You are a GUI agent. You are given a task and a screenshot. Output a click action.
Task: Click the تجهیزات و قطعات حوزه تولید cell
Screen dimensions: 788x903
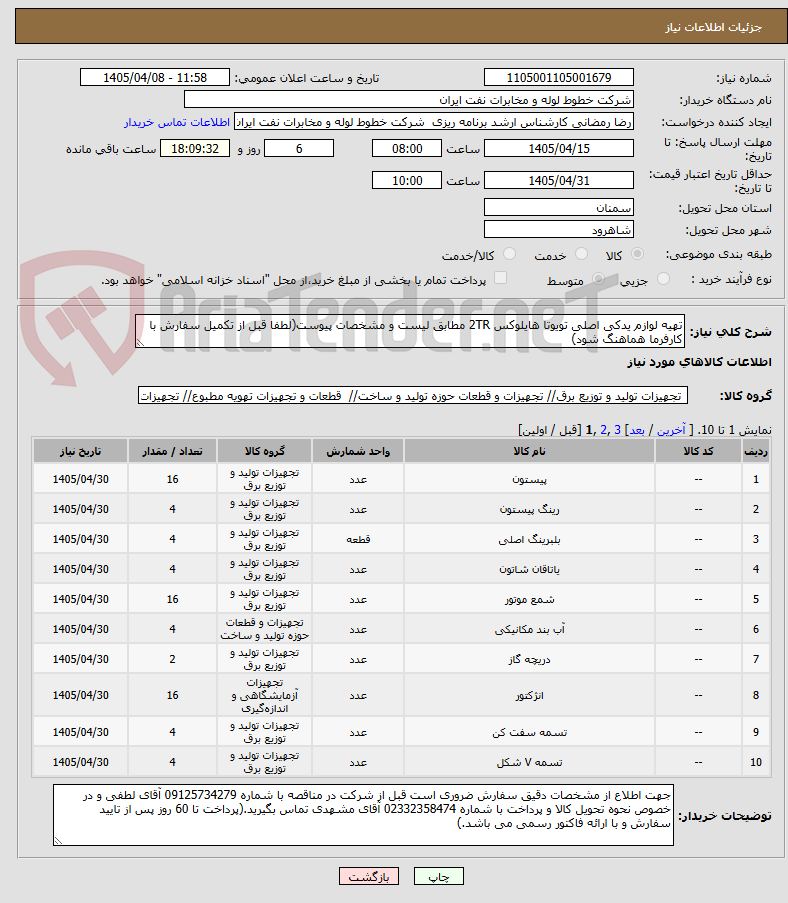click(x=264, y=629)
